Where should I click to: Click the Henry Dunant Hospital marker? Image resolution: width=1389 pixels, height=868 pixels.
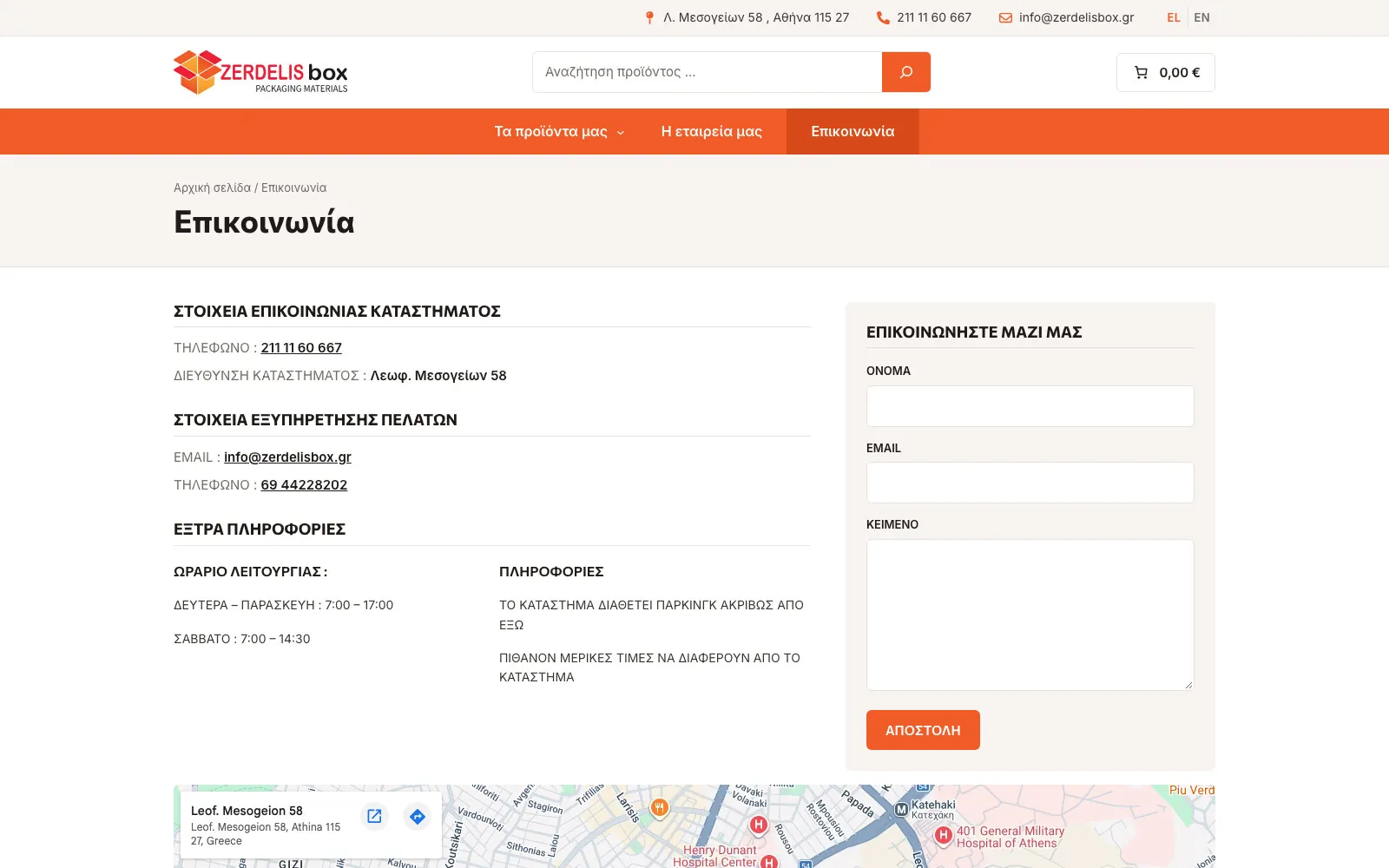click(769, 862)
